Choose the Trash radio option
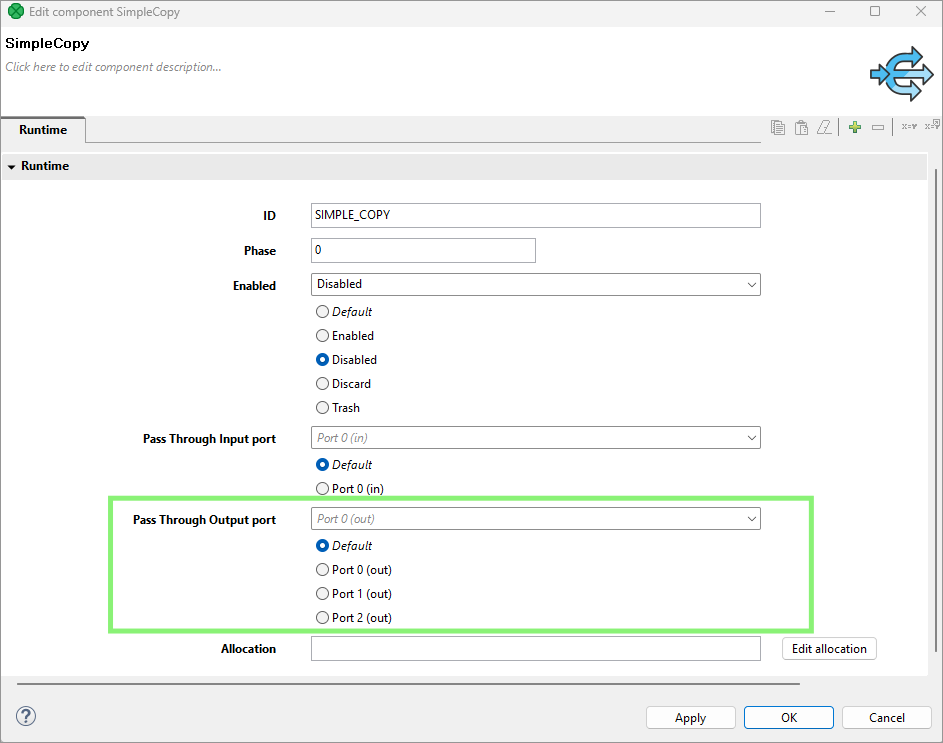The image size is (943, 743). [x=322, y=408]
